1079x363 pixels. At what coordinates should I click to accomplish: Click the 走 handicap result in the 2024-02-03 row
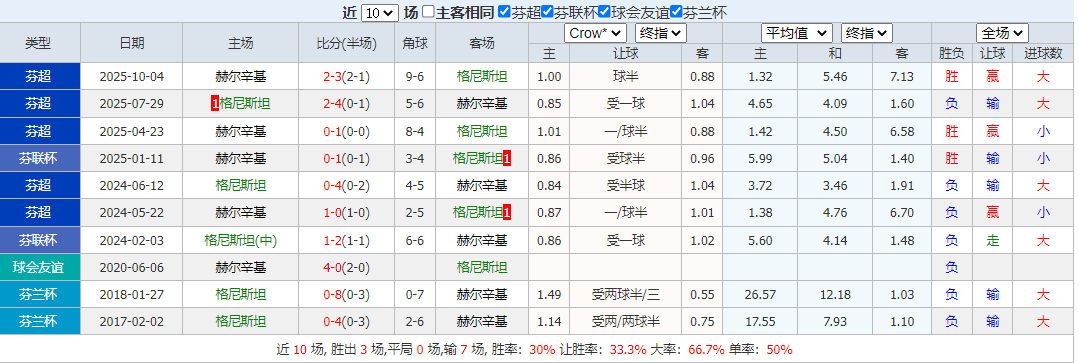[992, 240]
